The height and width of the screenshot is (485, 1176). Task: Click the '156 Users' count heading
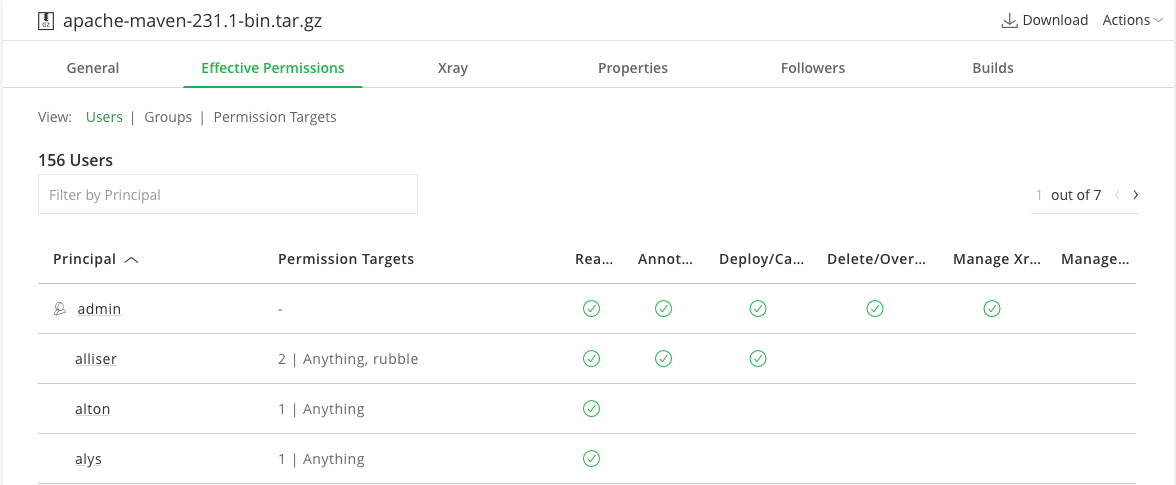(x=75, y=160)
